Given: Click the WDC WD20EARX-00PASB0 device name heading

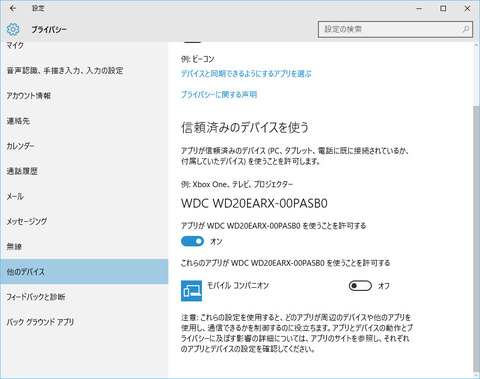Looking at the screenshot, I should coord(254,203).
